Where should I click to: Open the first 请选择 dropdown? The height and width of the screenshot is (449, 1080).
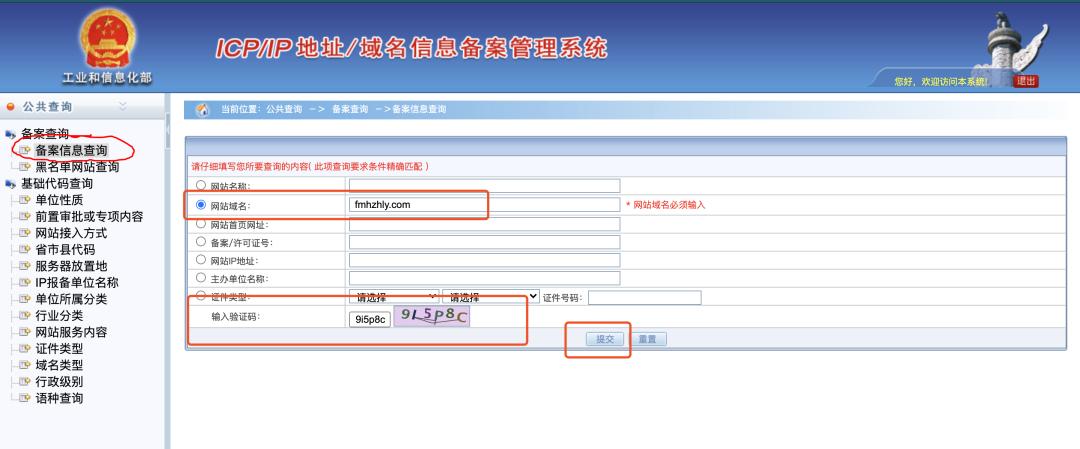click(394, 297)
